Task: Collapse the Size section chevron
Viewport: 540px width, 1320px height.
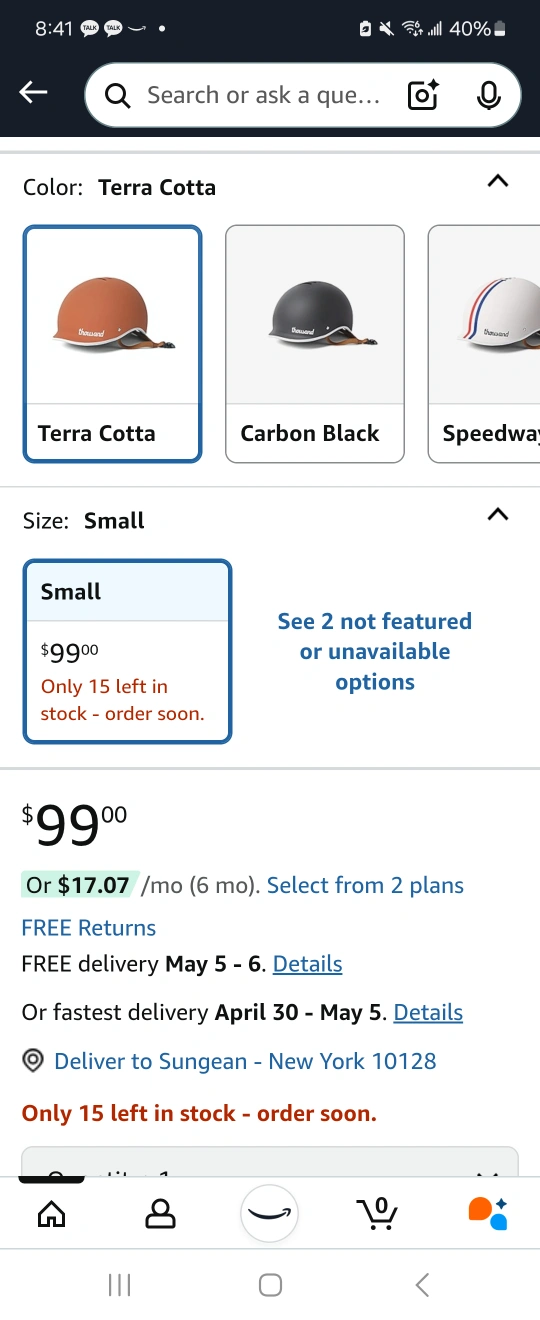Action: tap(497, 514)
